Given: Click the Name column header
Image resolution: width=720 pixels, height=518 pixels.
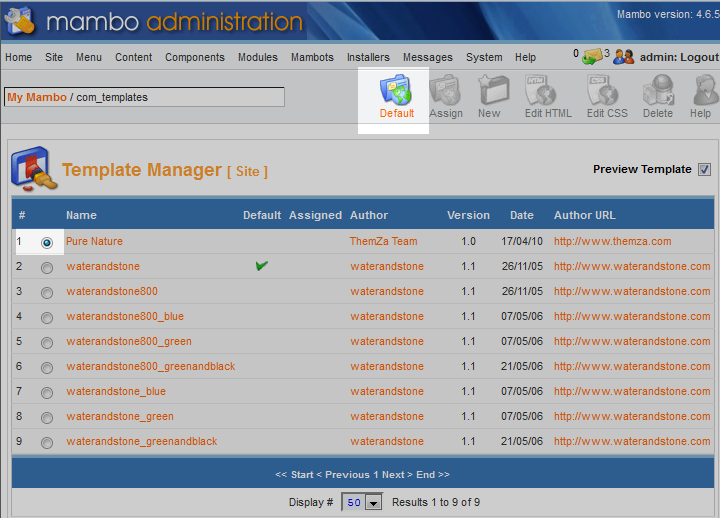Looking at the screenshot, I should tap(81, 215).
